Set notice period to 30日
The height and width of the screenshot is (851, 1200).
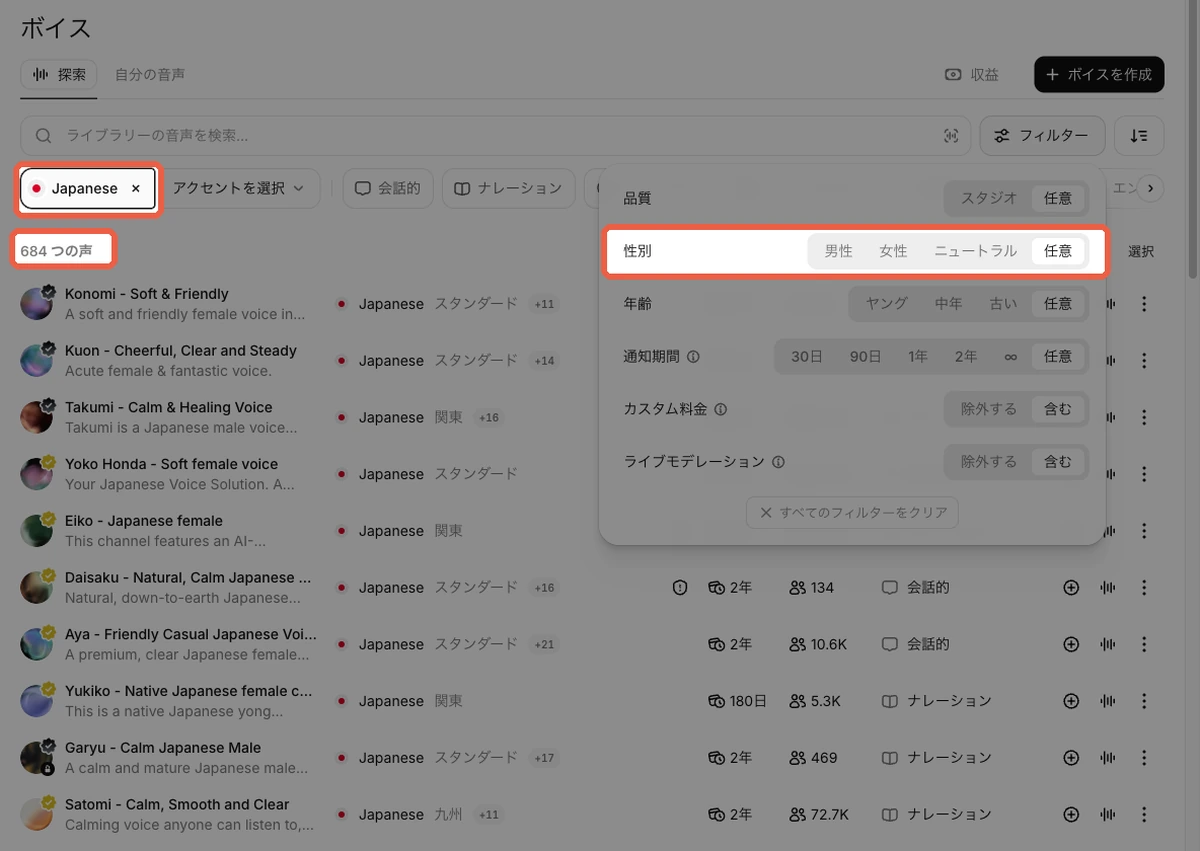pyautogui.click(x=806, y=356)
